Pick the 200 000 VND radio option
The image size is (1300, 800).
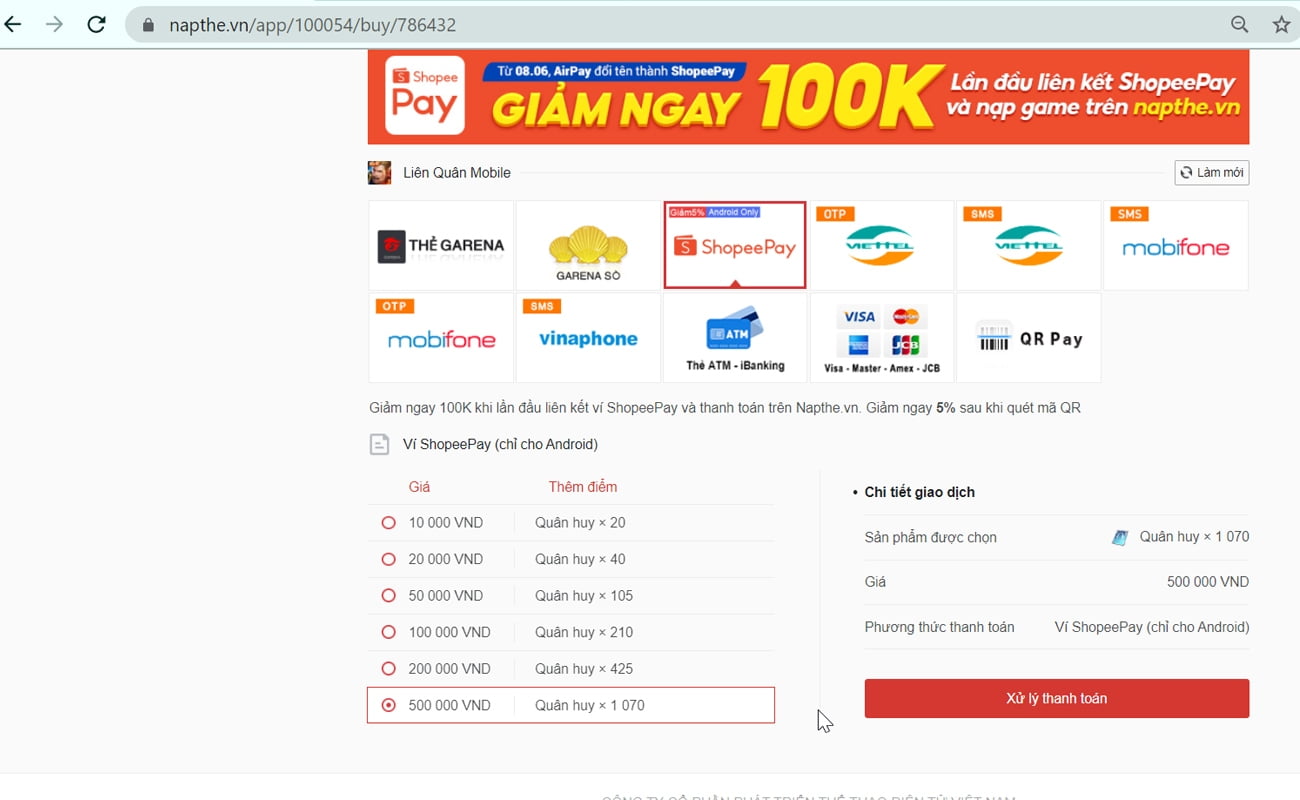[x=389, y=669]
